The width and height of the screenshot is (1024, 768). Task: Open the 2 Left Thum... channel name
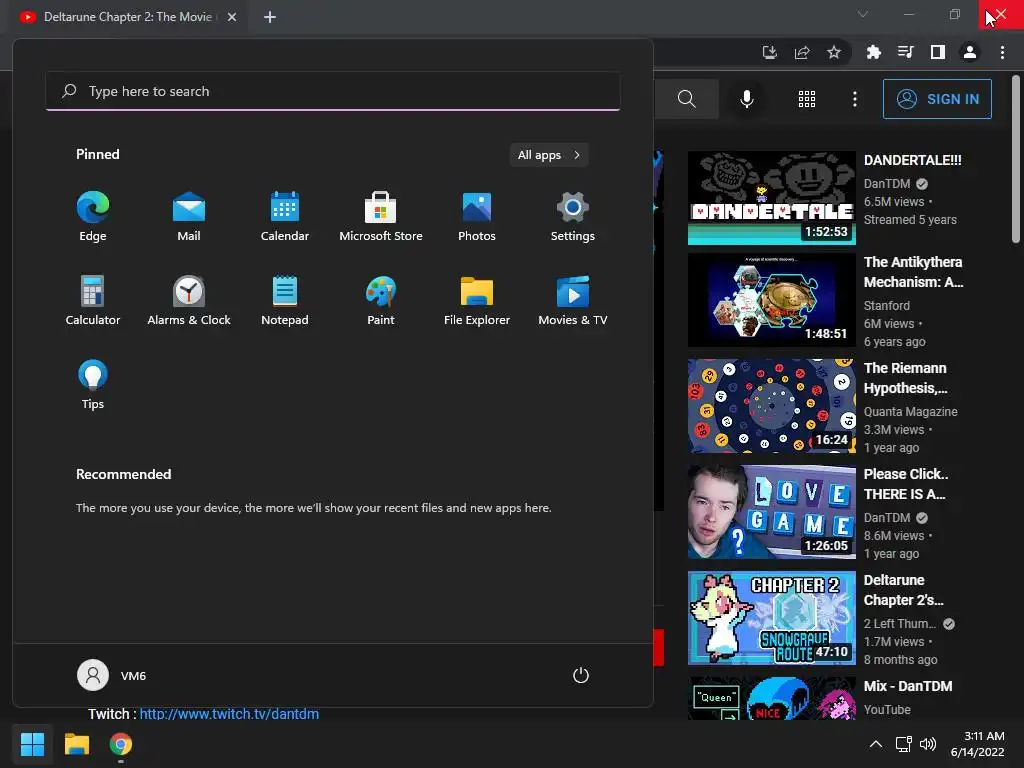[900, 624]
